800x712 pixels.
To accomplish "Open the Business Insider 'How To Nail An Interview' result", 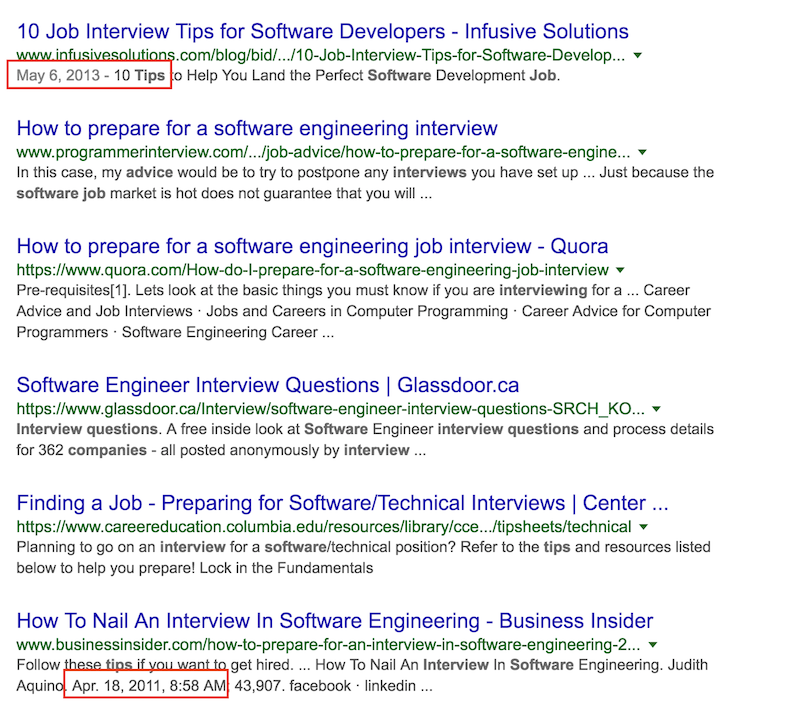I will 335,621.
